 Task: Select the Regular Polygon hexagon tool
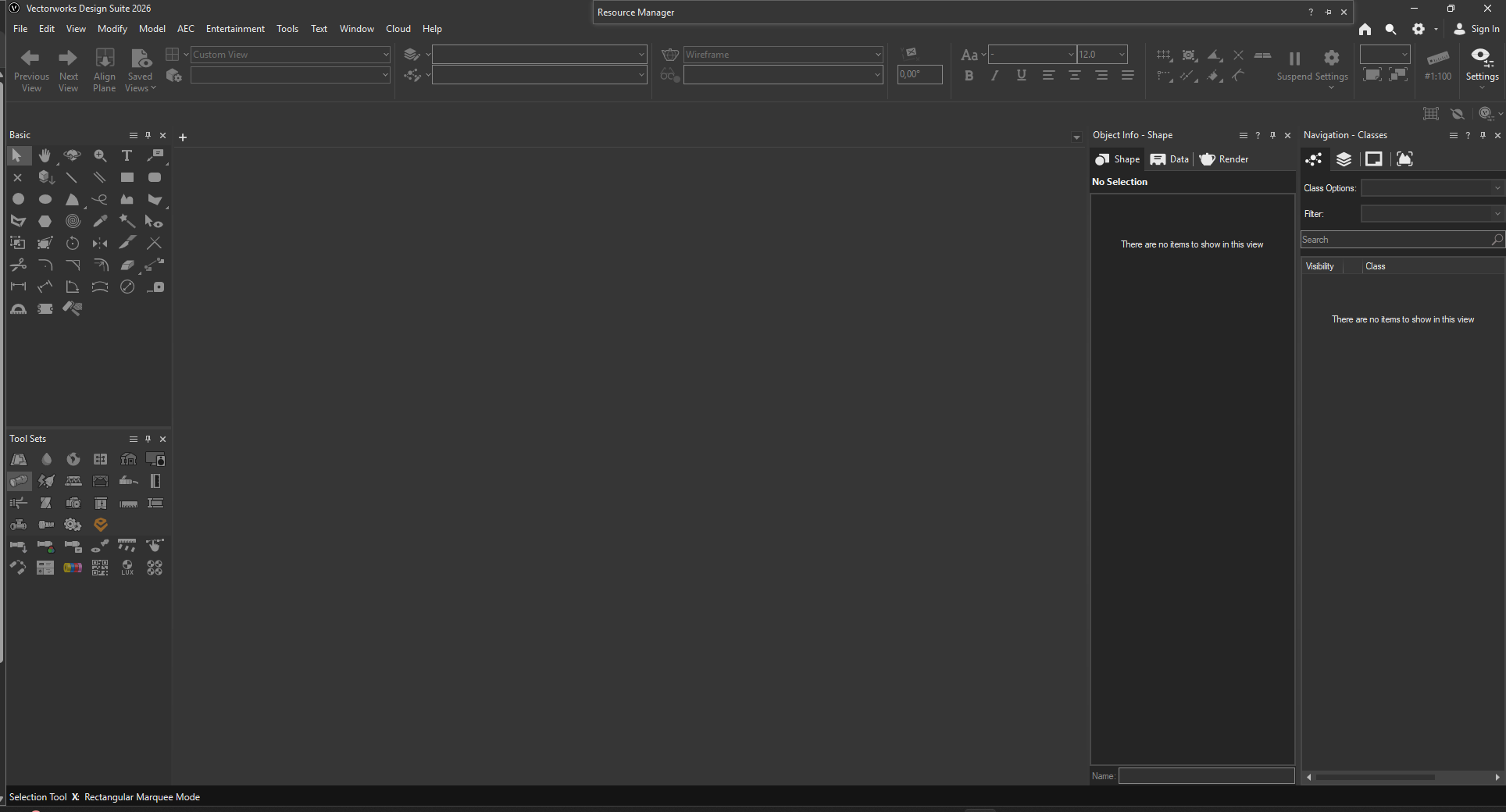pos(45,222)
